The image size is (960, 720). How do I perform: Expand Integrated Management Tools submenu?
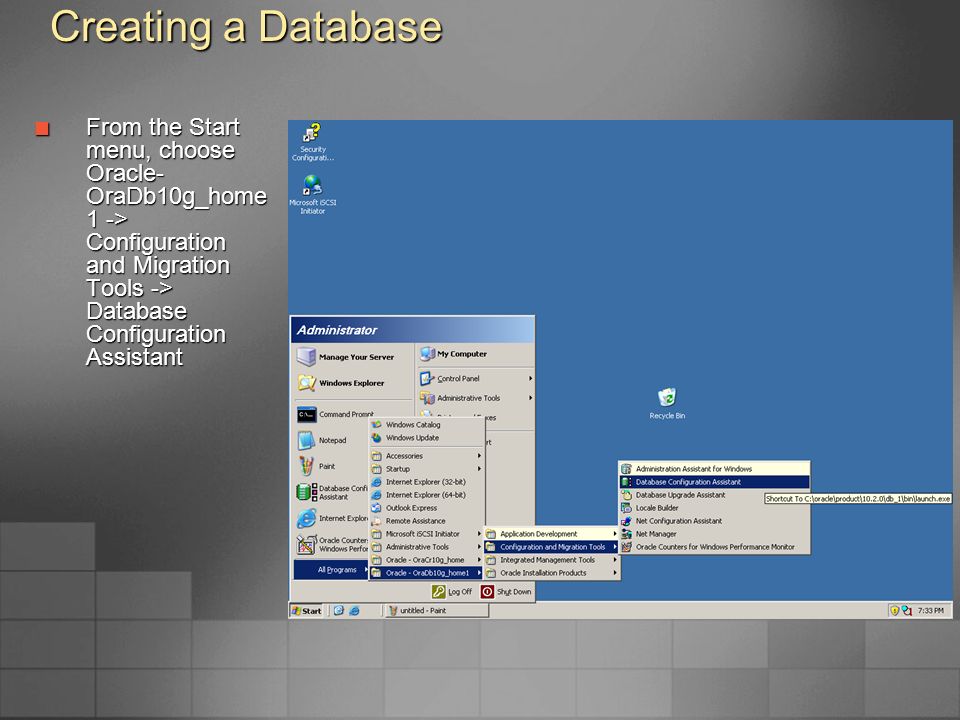[552, 560]
